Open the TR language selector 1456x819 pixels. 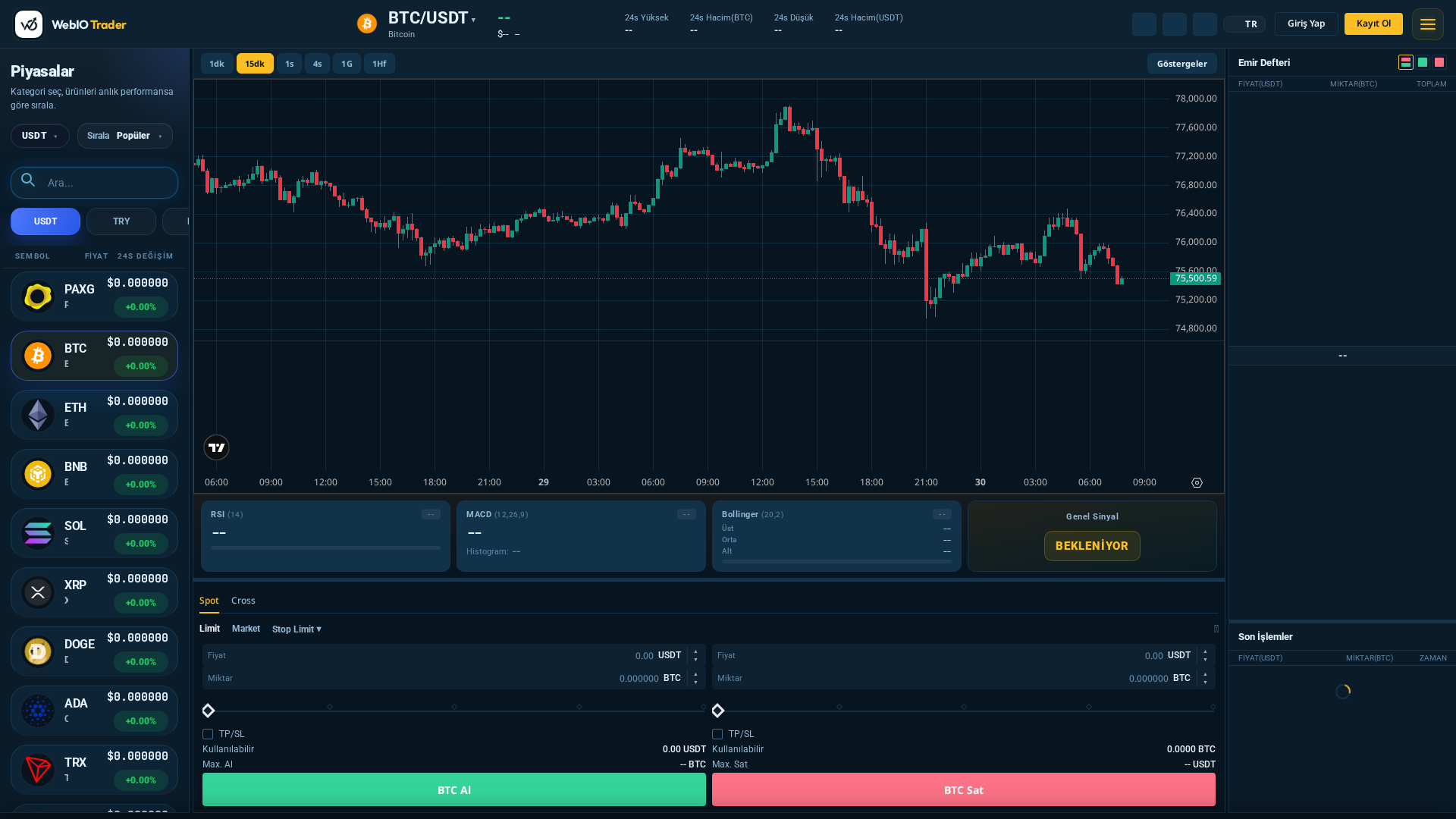[1244, 24]
